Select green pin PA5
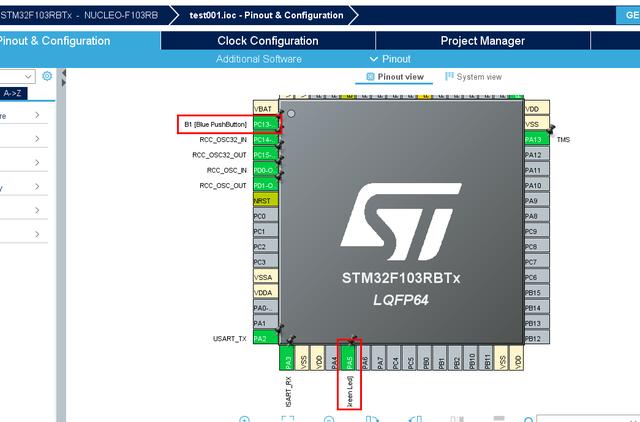 pyautogui.click(x=349, y=358)
